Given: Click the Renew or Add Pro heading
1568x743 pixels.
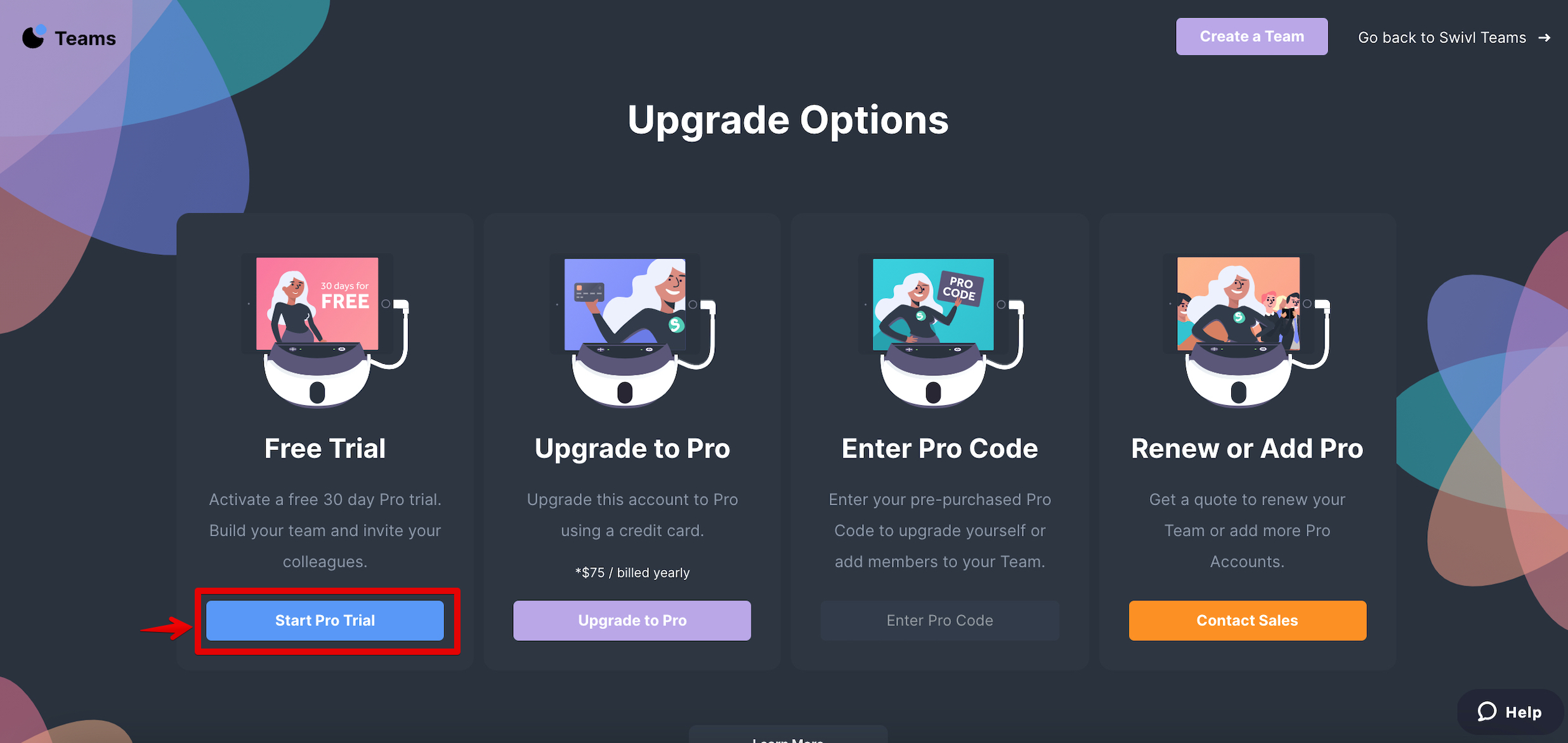Looking at the screenshot, I should [1247, 449].
